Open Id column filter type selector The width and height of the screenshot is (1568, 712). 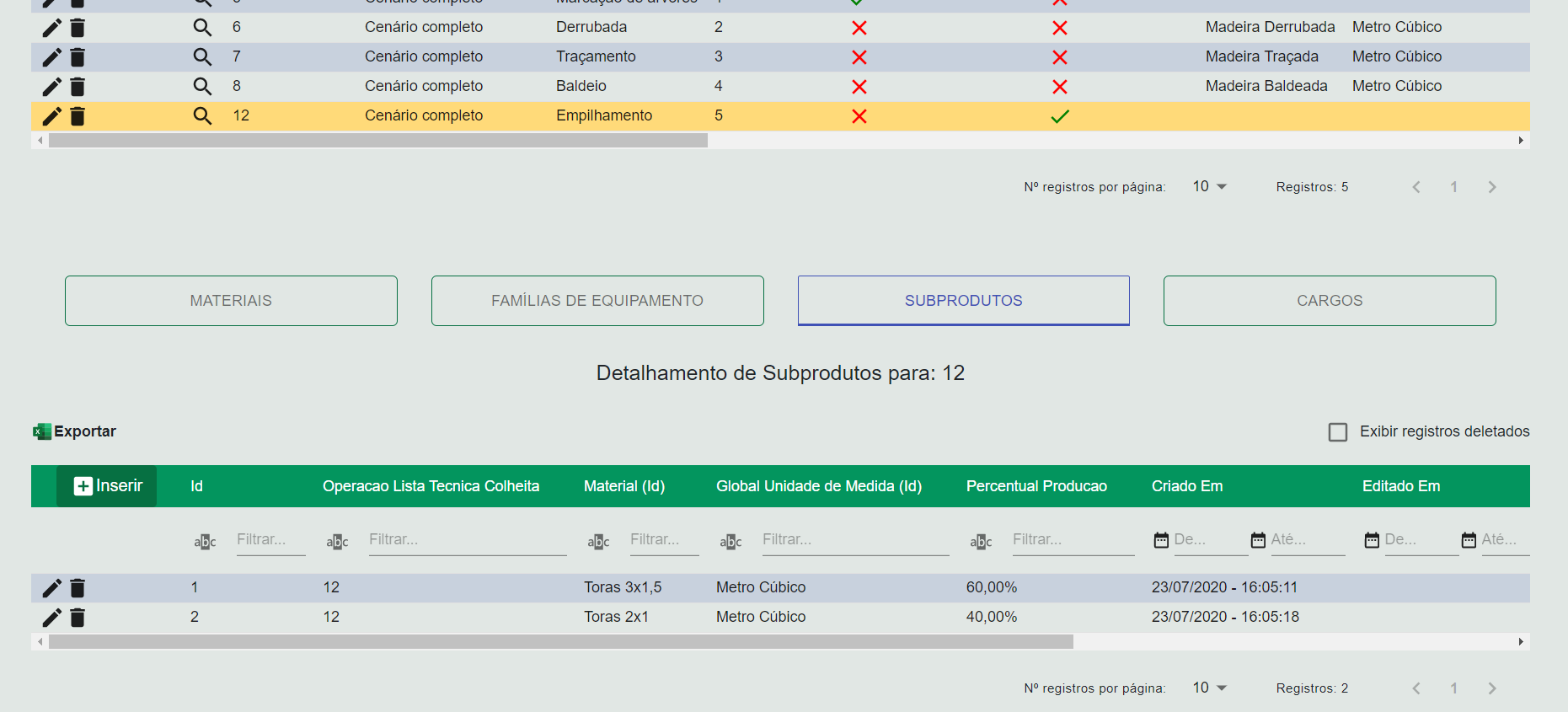205,542
